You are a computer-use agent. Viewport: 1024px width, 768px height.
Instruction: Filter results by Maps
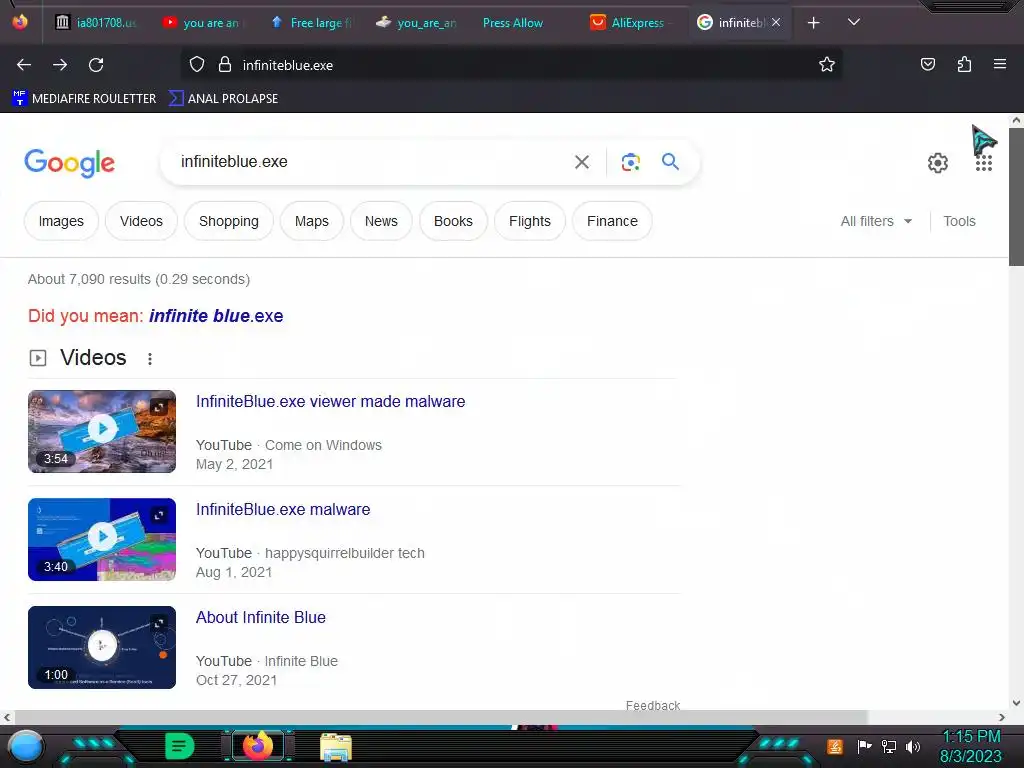click(312, 221)
